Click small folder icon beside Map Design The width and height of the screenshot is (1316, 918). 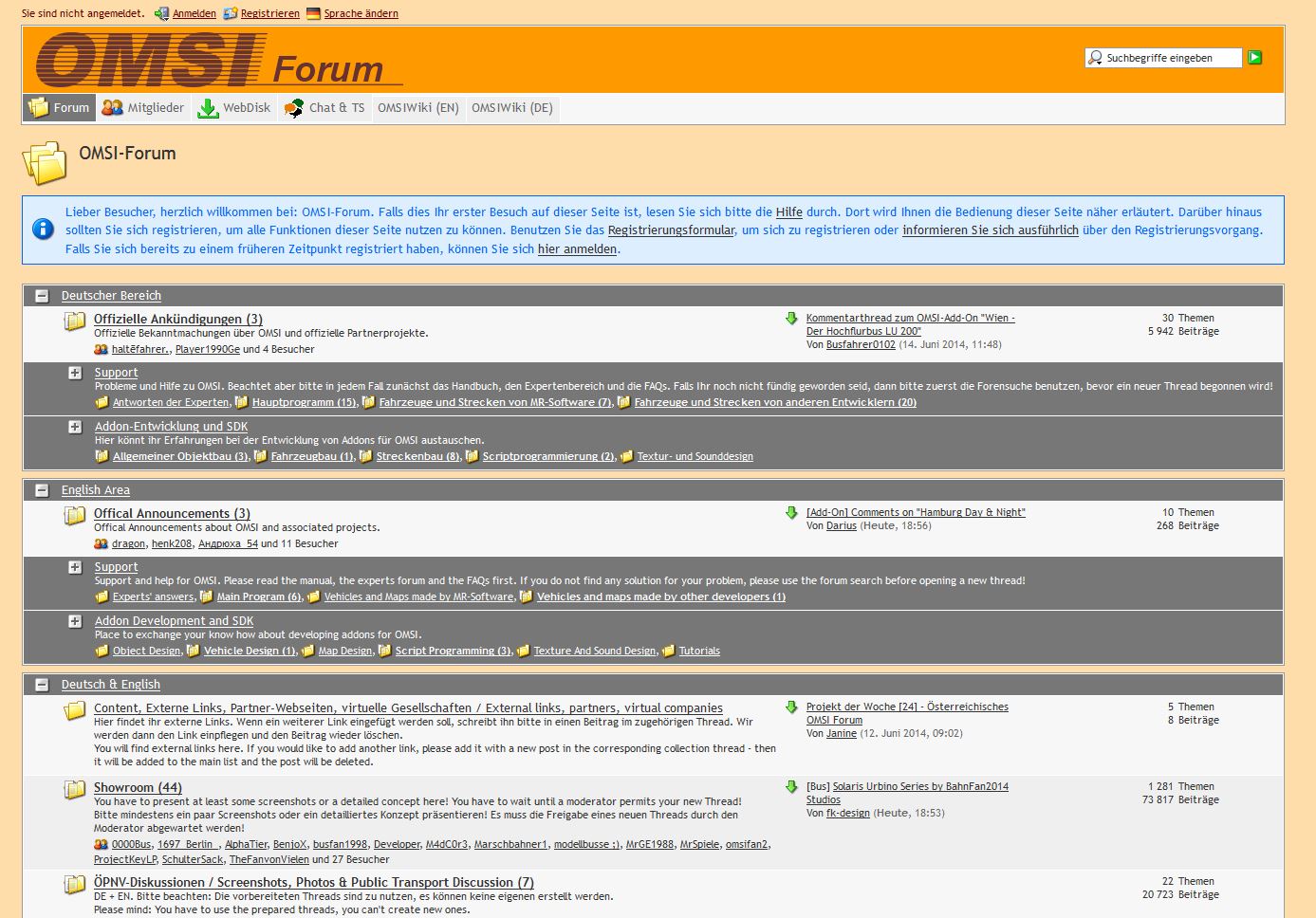coord(307,651)
